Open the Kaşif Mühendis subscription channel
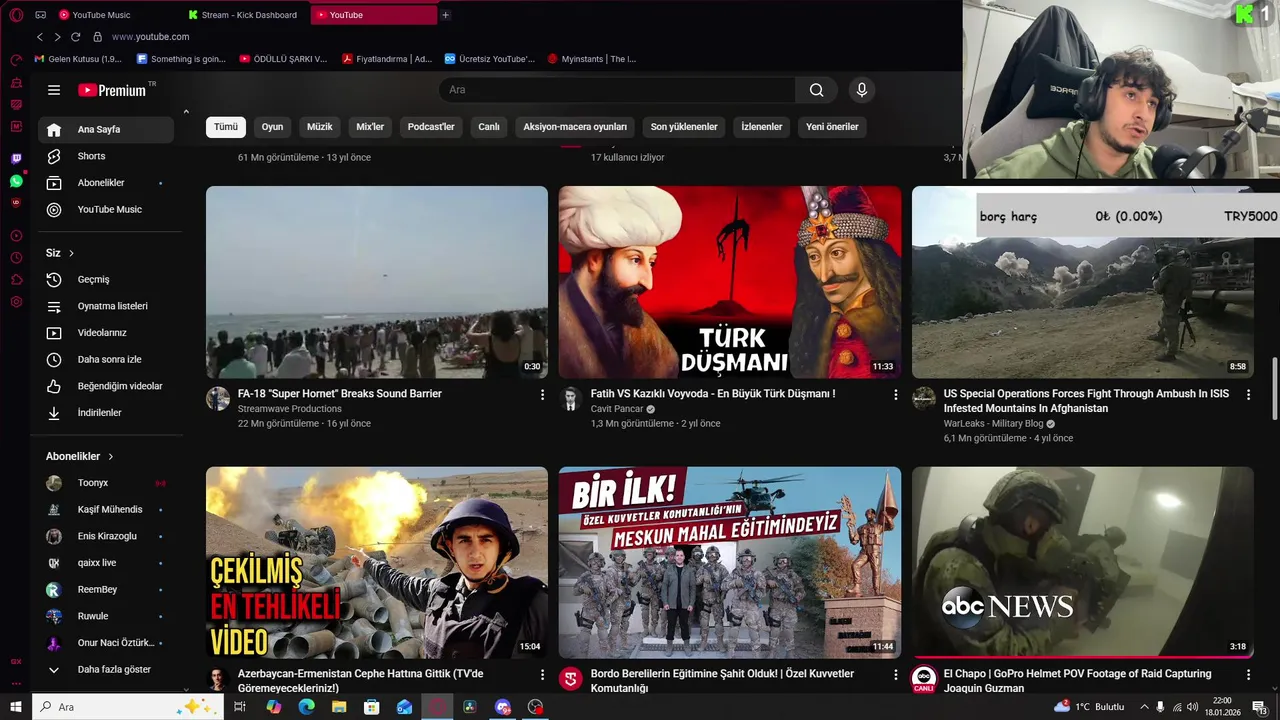Image resolution: width=1280 pixels, height=720 pixels. [106, 510]
